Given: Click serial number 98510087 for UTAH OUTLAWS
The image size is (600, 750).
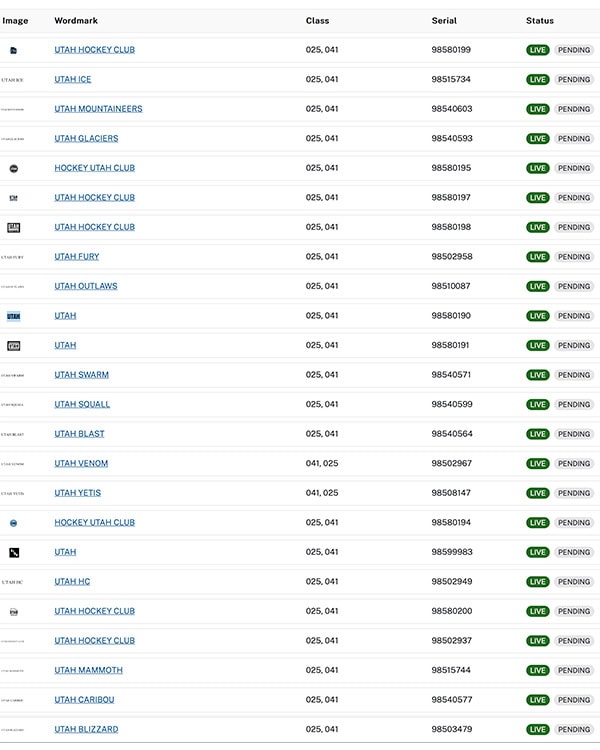Looking at the screenshot, I should [x=451, y=286].
